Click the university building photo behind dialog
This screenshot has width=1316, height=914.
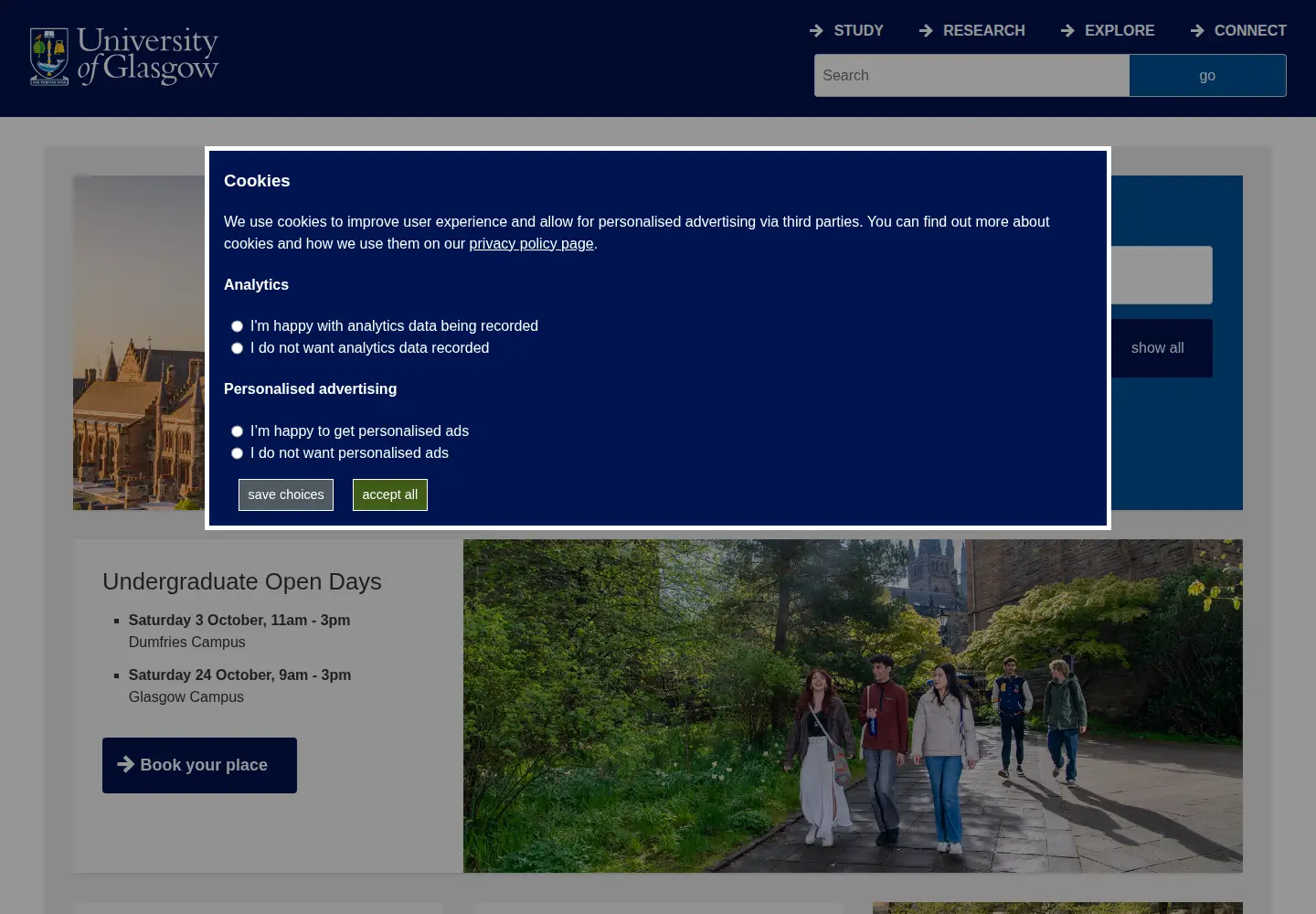[x=139, y=343]
